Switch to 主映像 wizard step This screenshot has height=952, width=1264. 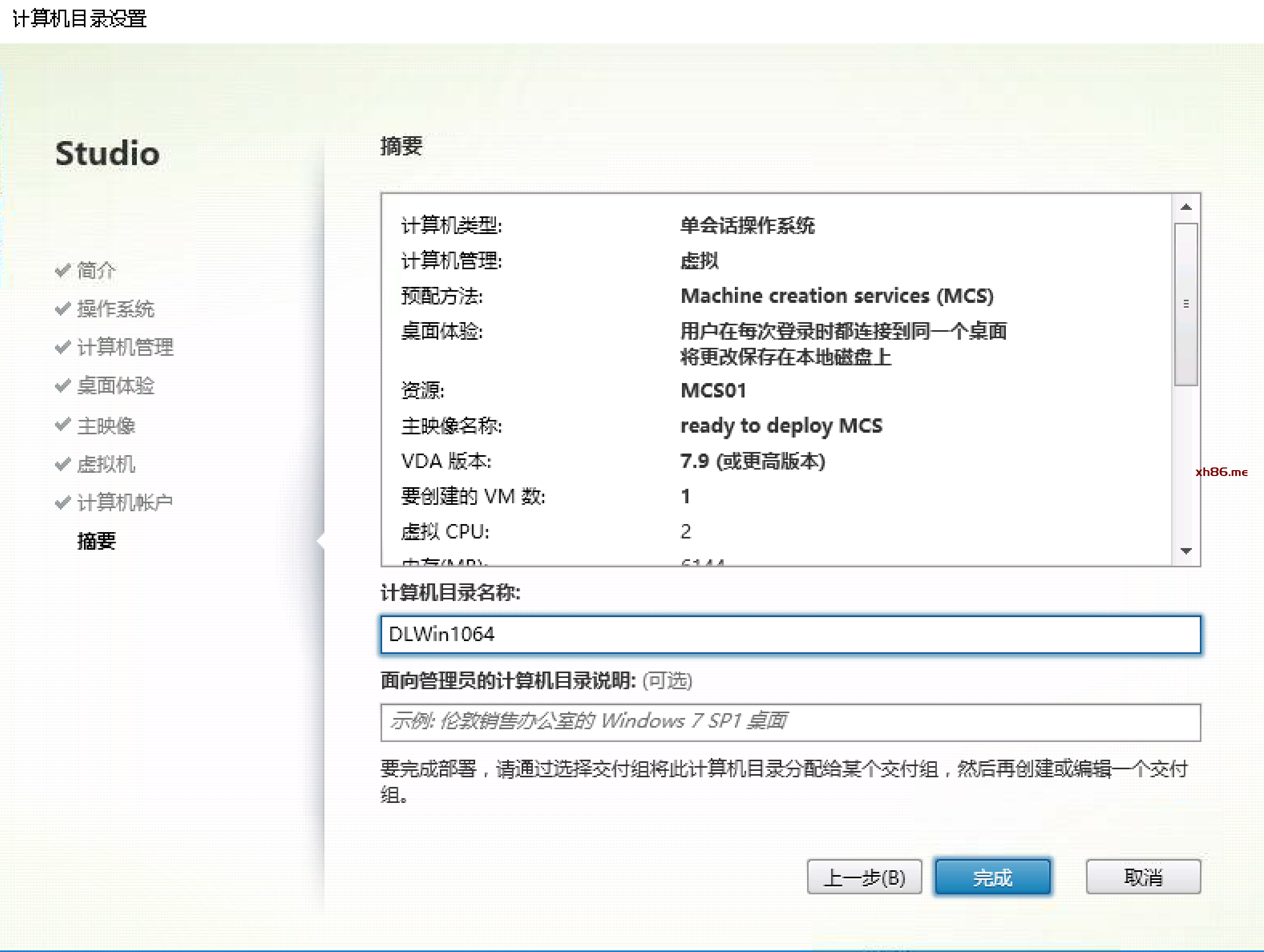(x=106, y=425)
